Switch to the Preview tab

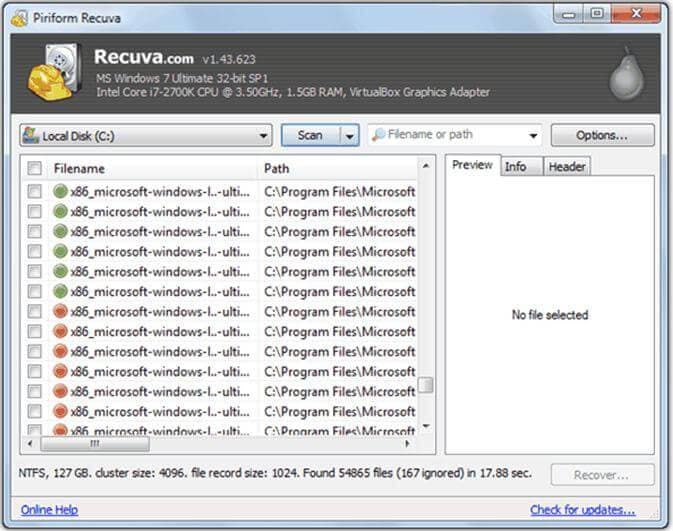click(x=472, y=165)
